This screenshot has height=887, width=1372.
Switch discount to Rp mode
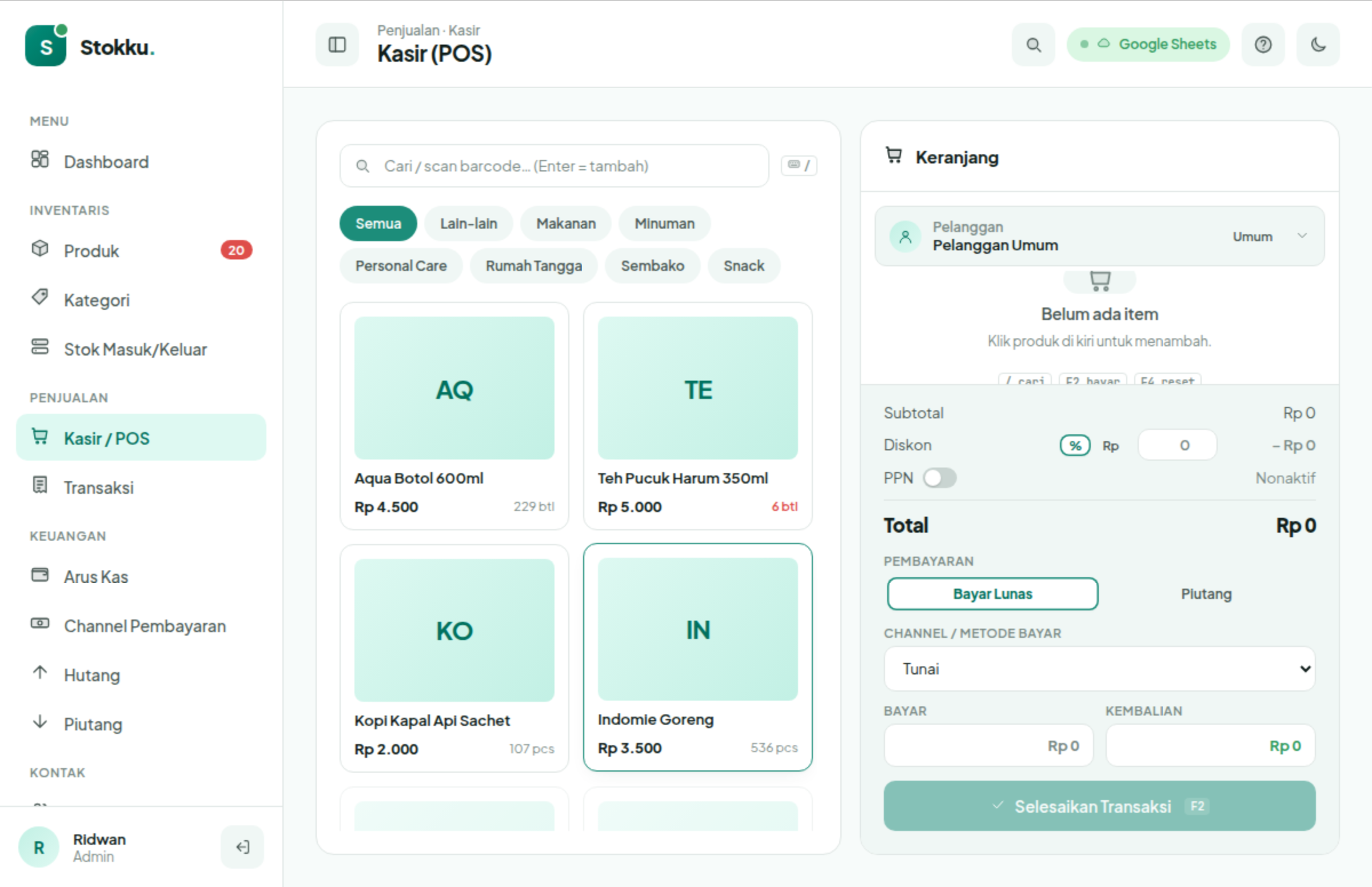pos(1110,445)
